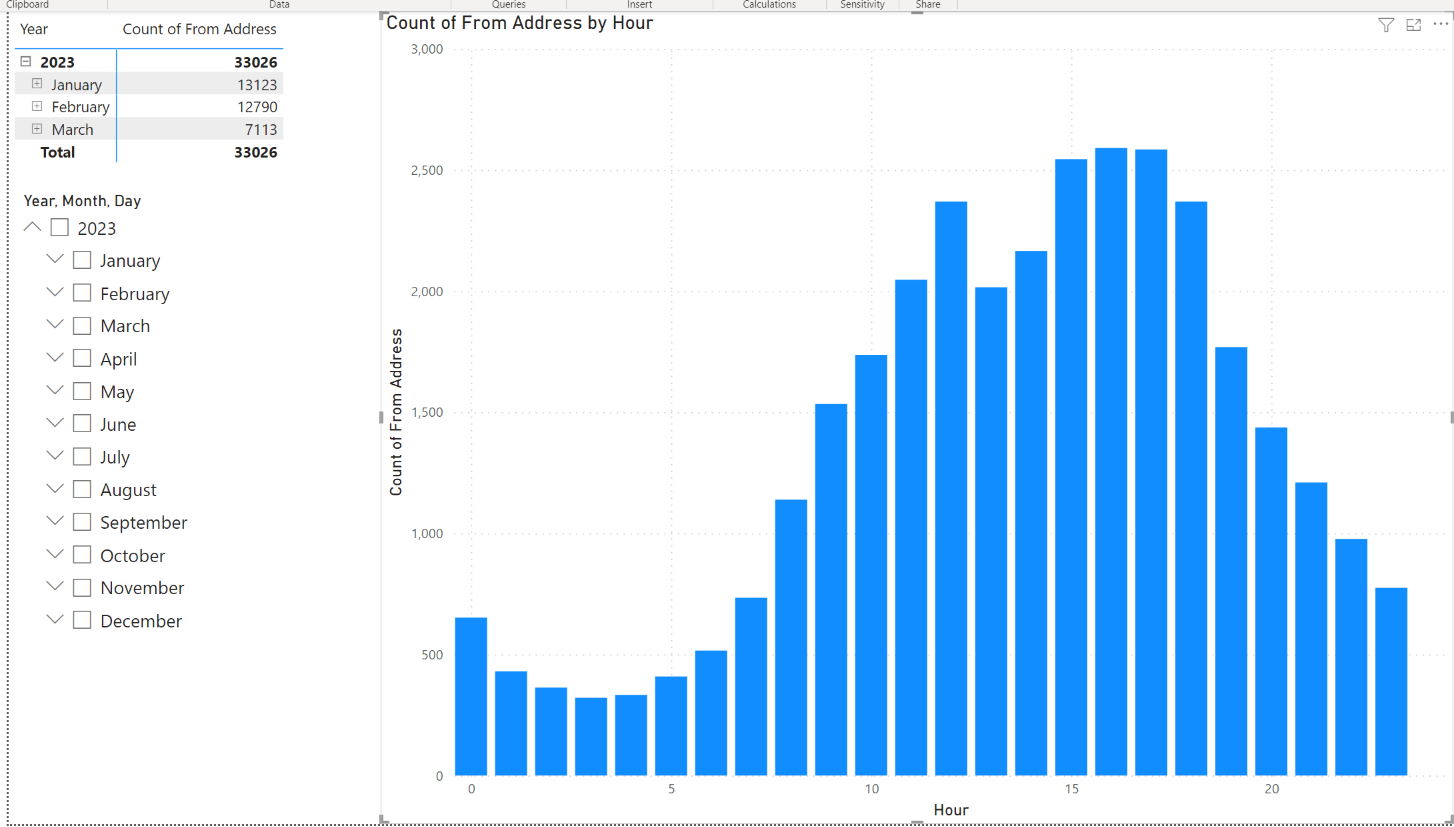Open More options ellipsis on the chart
The image size is (1454, 827).
pyautogui.click(x=1439, y=25)
